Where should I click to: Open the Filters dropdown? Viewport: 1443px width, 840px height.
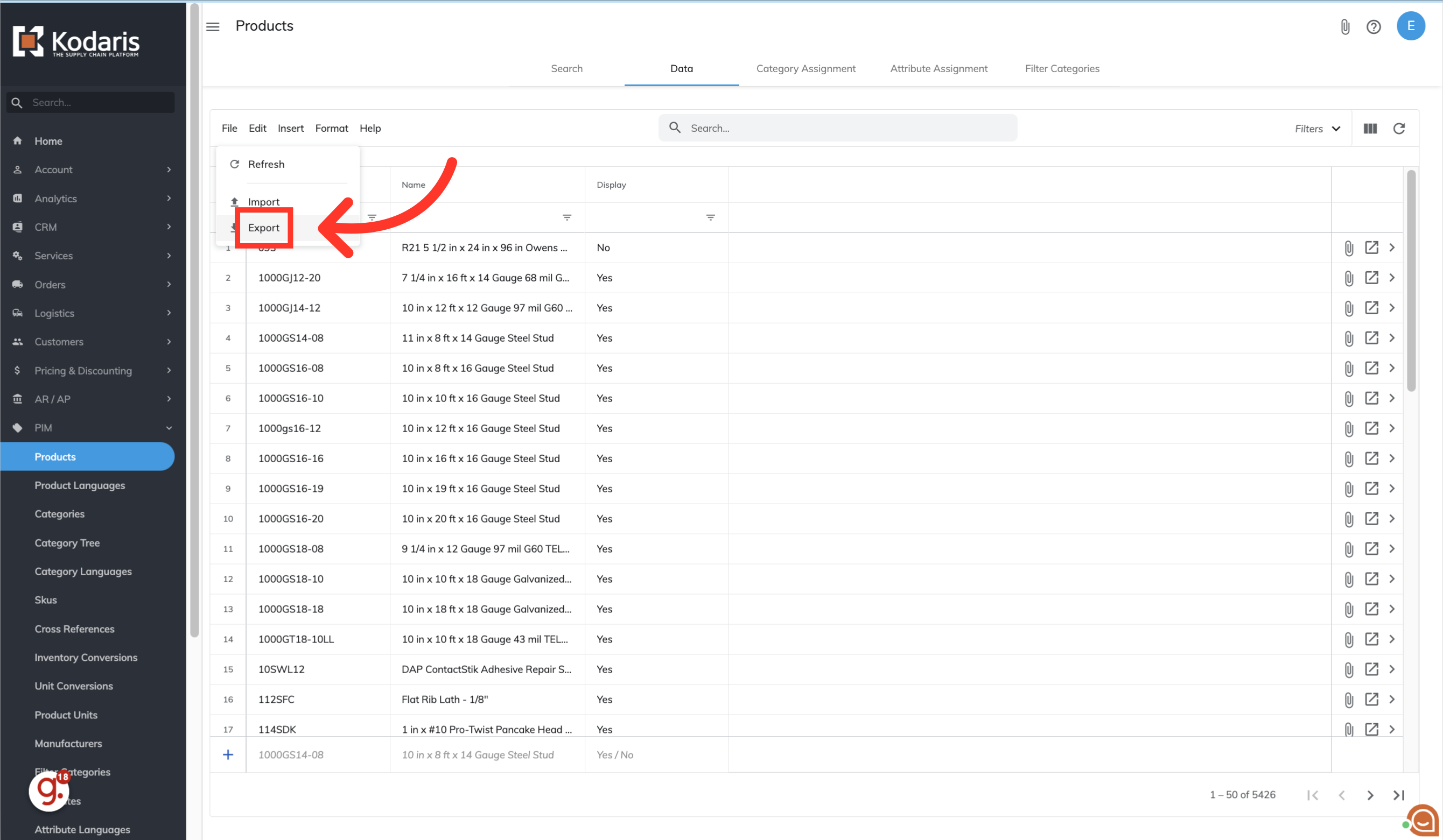click(1317, 129)
